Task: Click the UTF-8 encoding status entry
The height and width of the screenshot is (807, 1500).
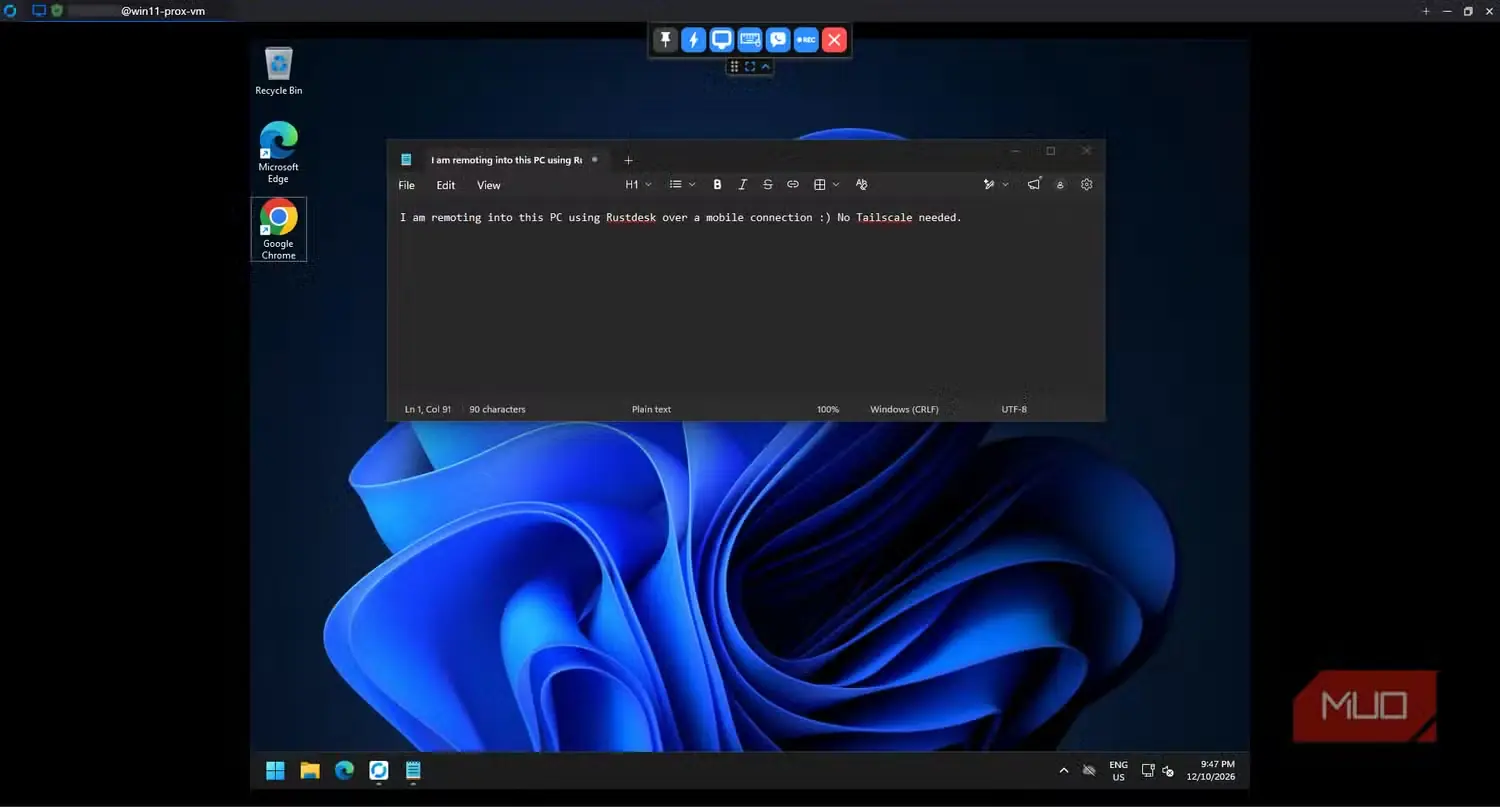Action: tap(1014, 409)
